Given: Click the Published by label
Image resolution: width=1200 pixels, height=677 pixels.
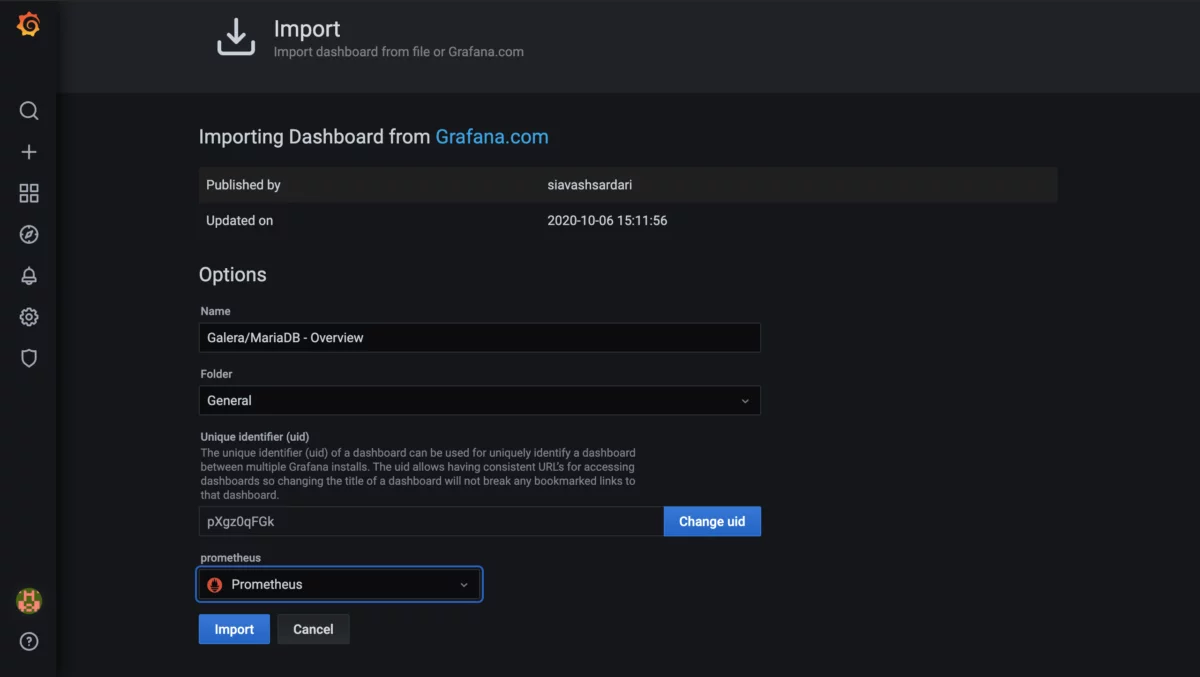Looking at the screenshot, I should [243, 185].
